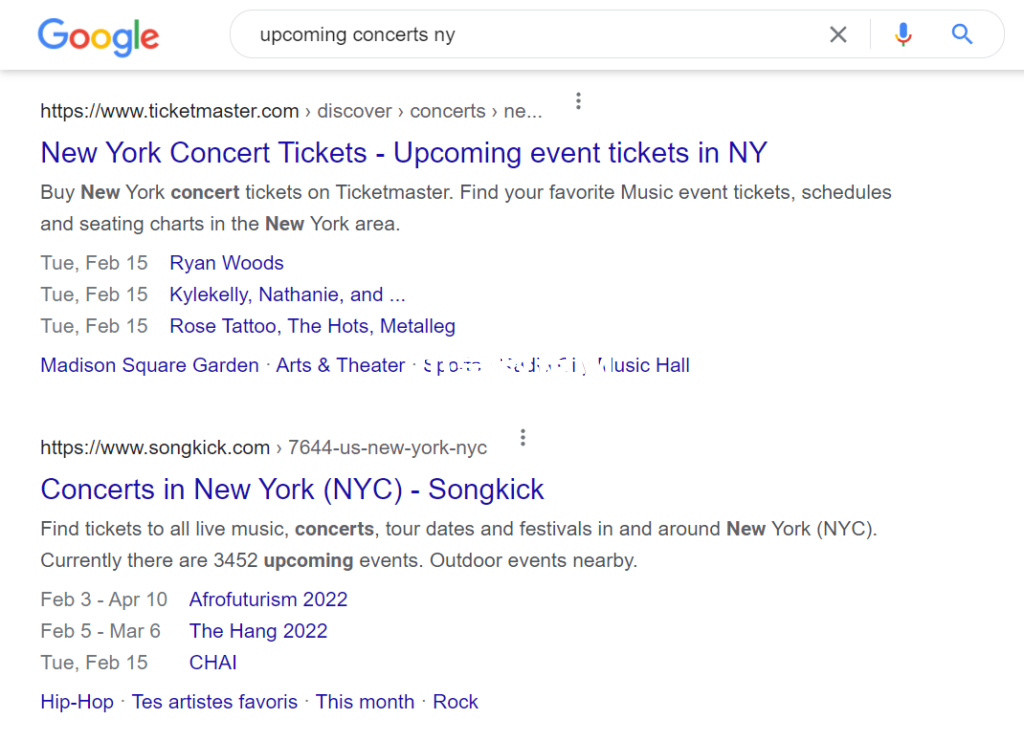The width and height of the screenshot is (1024, 741).
Task: Clear the search query with X icon
Action: click(838, 34)
